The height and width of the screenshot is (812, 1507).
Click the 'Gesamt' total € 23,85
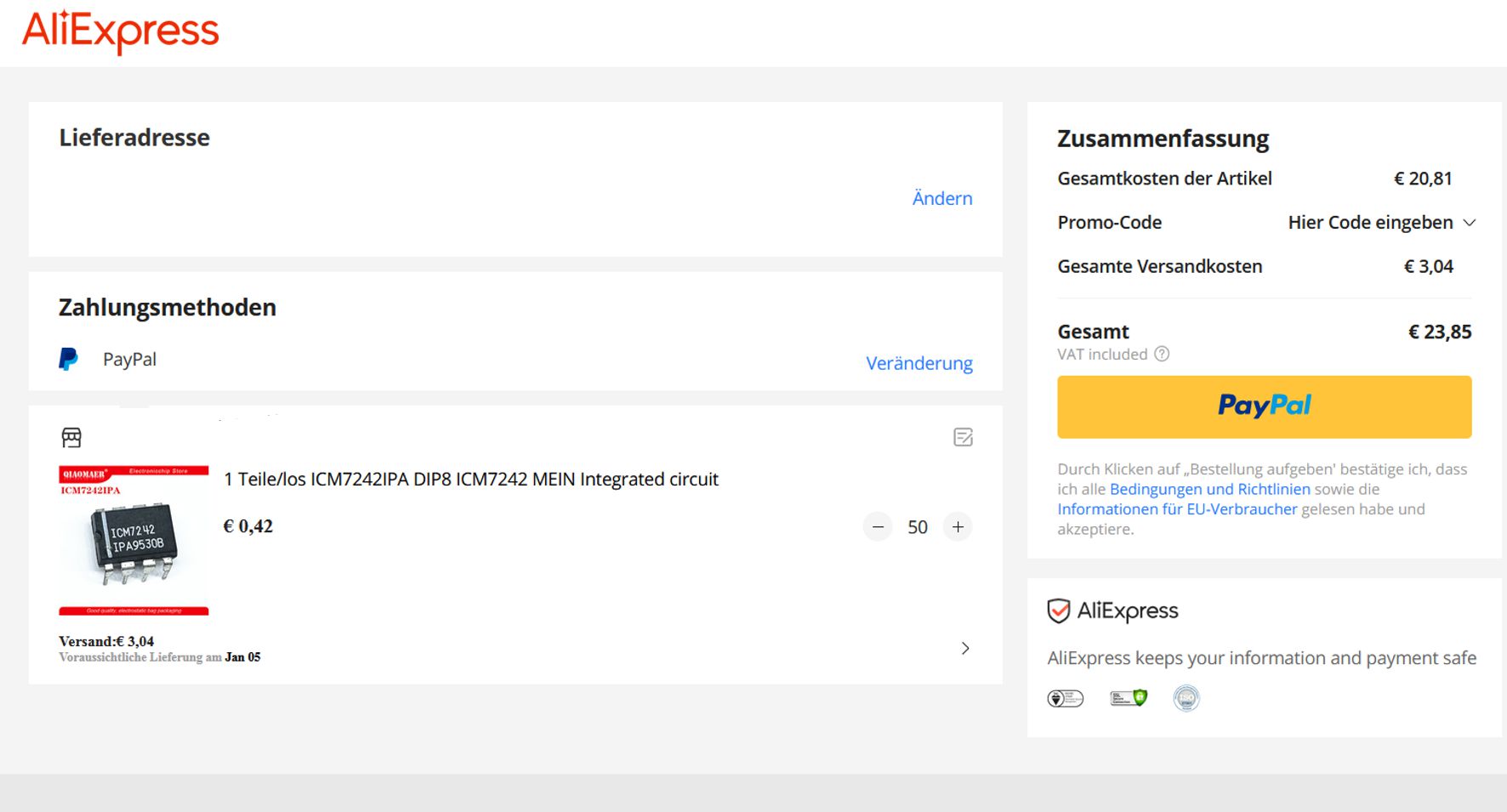(1440, 332)
